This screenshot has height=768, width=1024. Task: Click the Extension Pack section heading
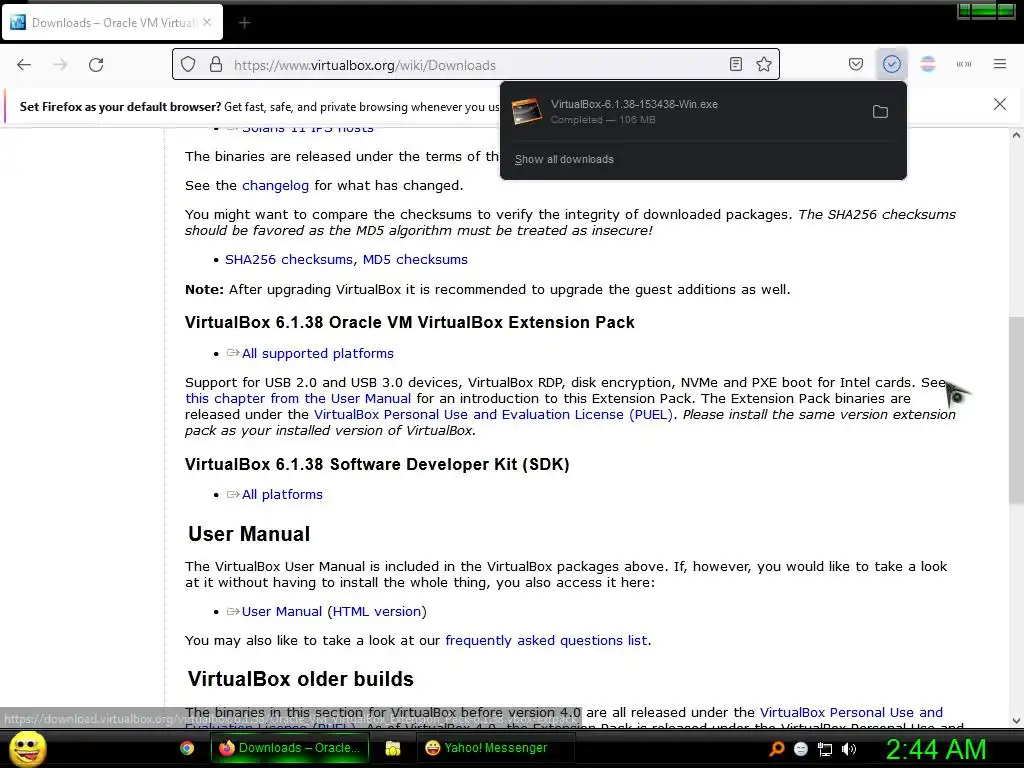click(409, 322)
